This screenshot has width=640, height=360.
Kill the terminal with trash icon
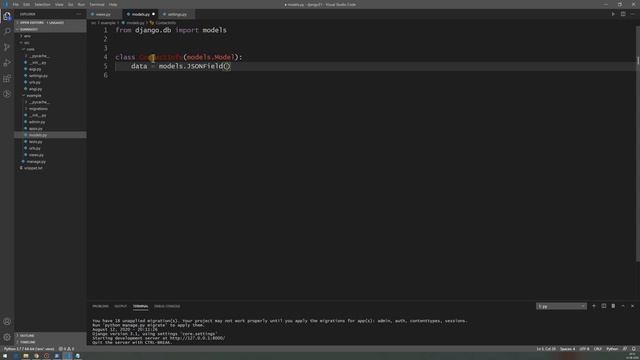click(x=613, y=306)
